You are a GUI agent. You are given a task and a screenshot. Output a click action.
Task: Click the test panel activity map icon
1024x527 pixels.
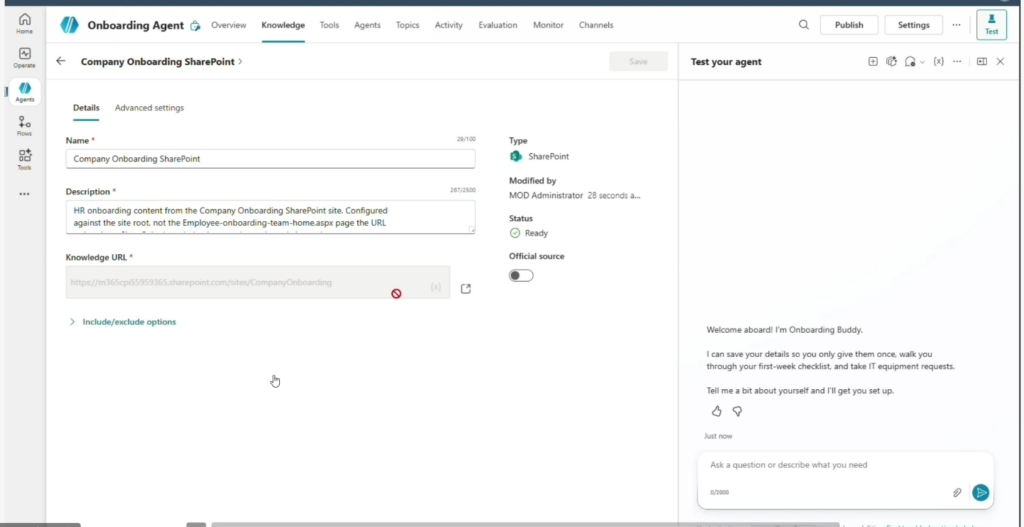point(891,61)
